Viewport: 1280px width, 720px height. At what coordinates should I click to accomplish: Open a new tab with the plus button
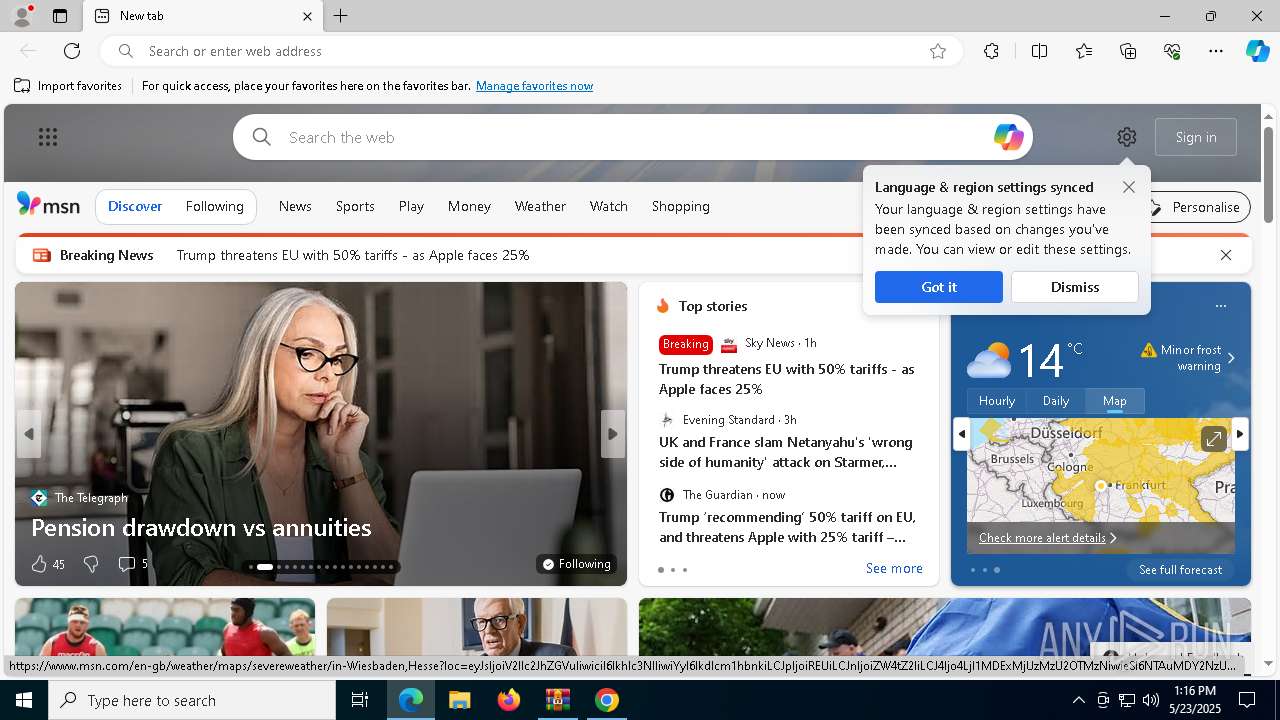341,16
